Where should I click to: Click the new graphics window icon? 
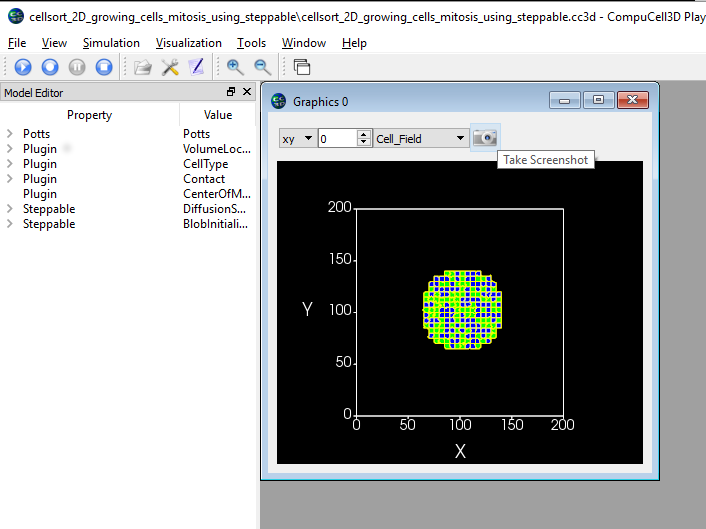click(x=302, y=67)
